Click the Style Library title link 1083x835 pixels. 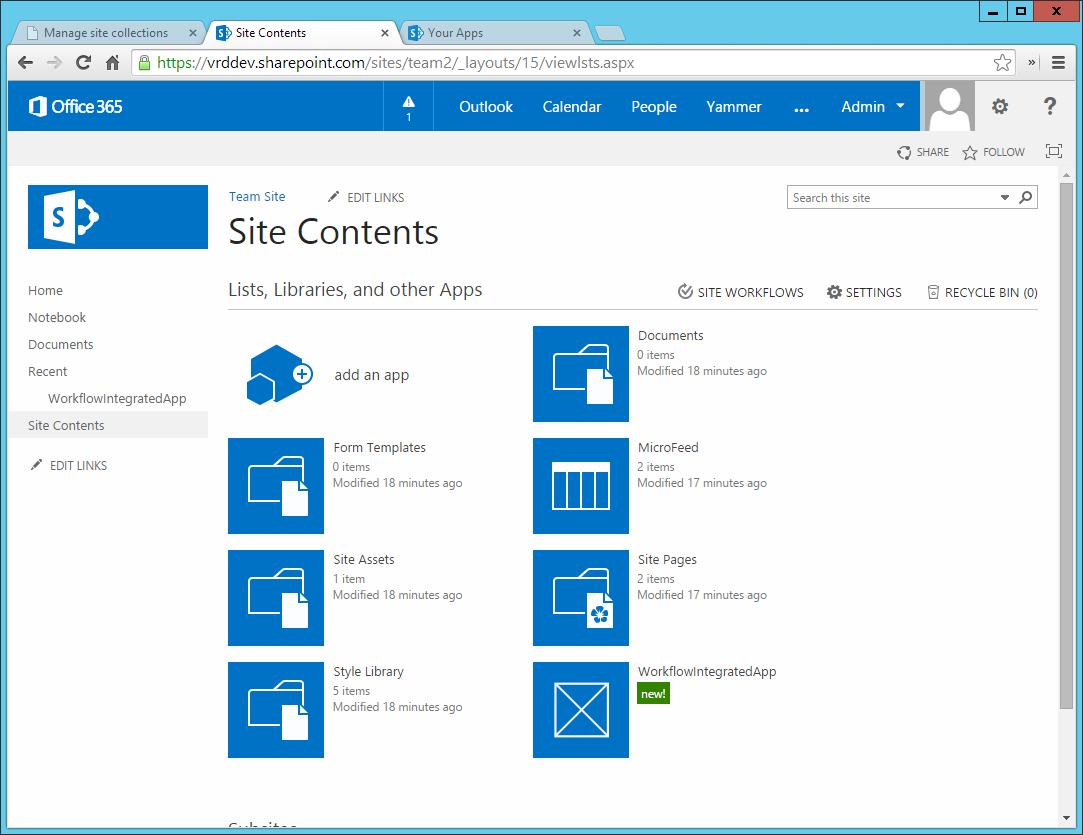(368, 671)
